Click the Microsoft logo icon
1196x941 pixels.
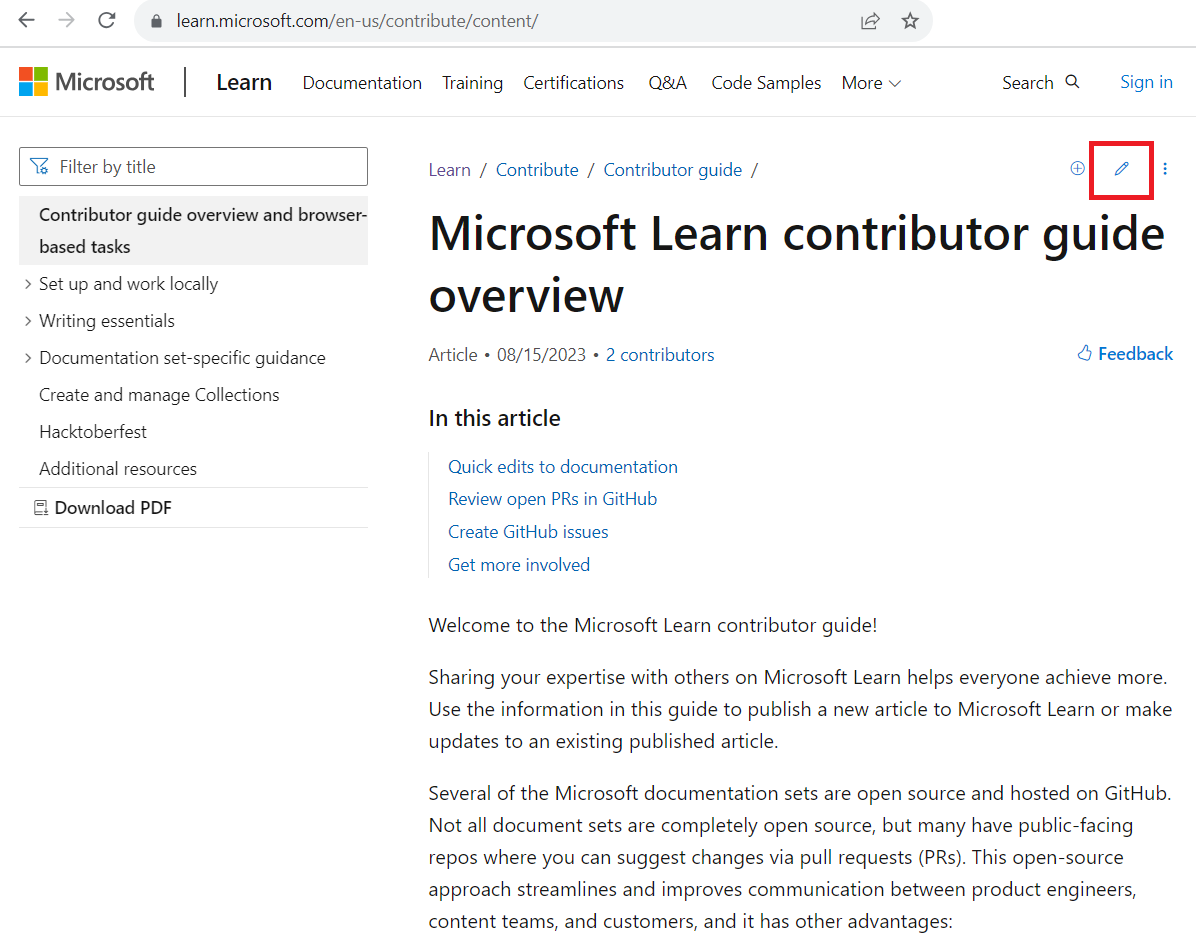point(33,80)
